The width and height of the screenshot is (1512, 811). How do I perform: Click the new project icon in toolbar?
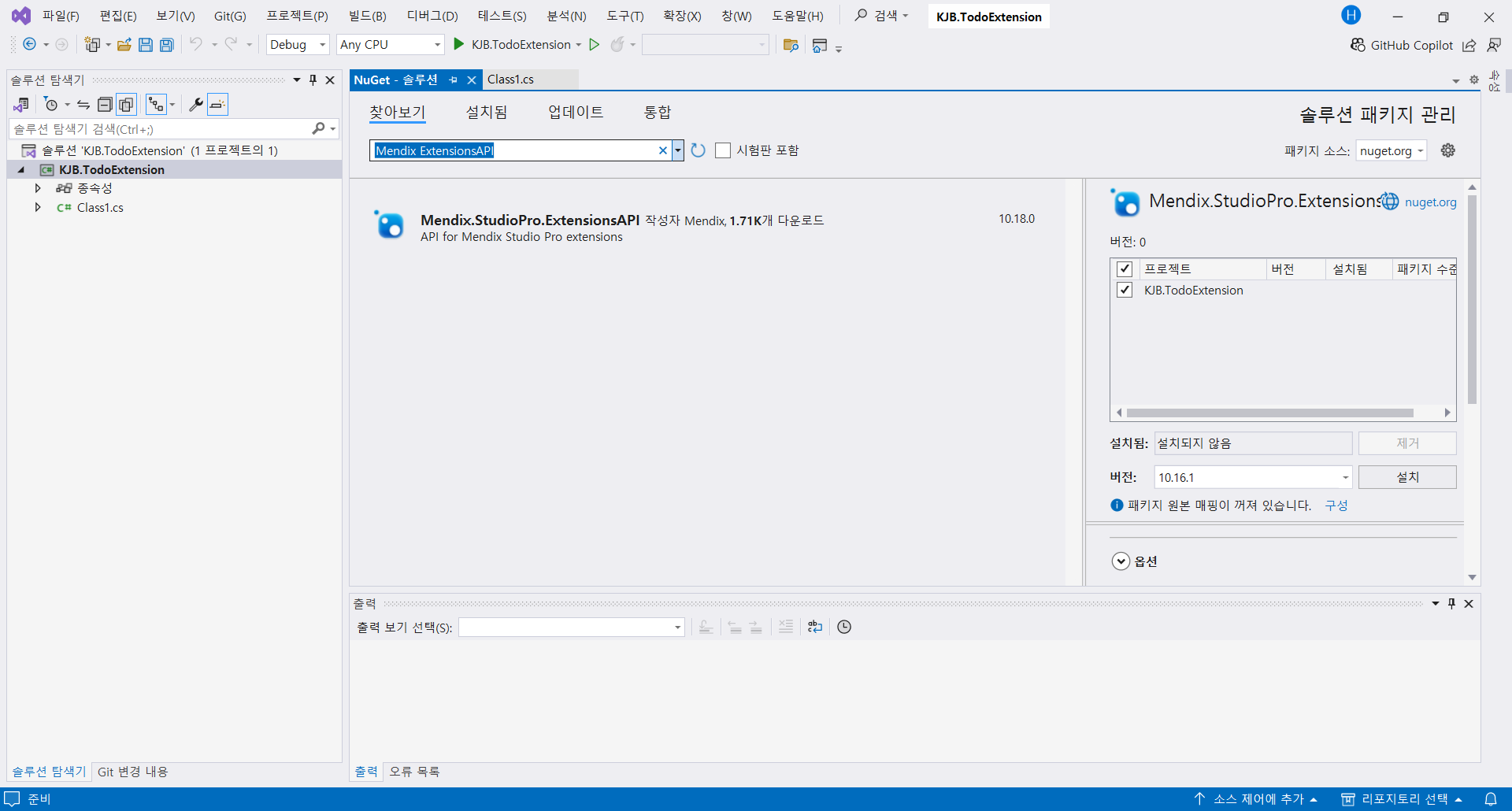(92, 44)
